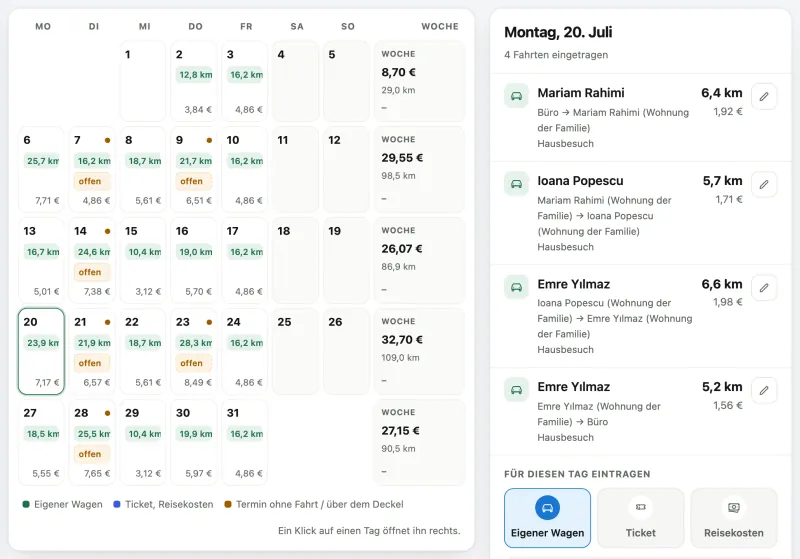This screenshot has height=559, width=800.
Task: Open day 10 in the calendar
Action: 245,169
